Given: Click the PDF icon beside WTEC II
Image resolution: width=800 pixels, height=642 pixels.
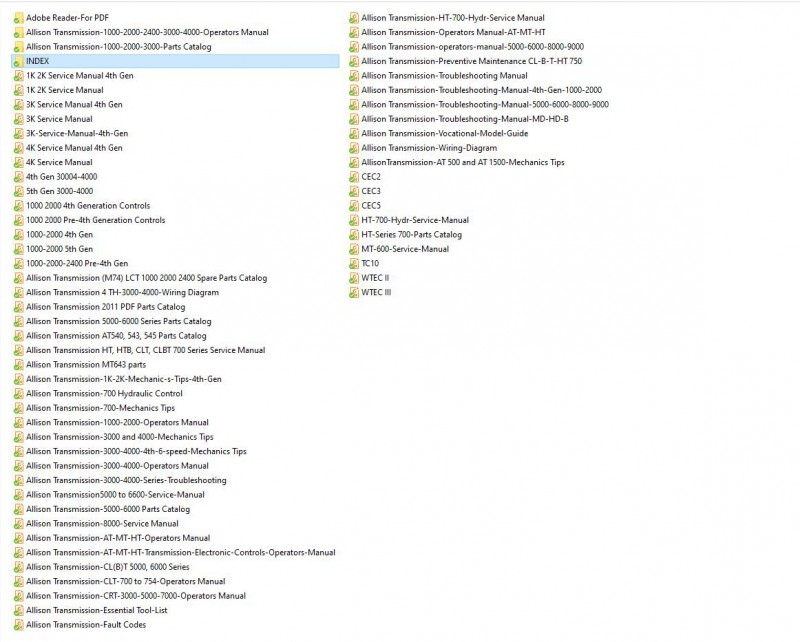Looking at the screenshot, I should click(354, 278).
